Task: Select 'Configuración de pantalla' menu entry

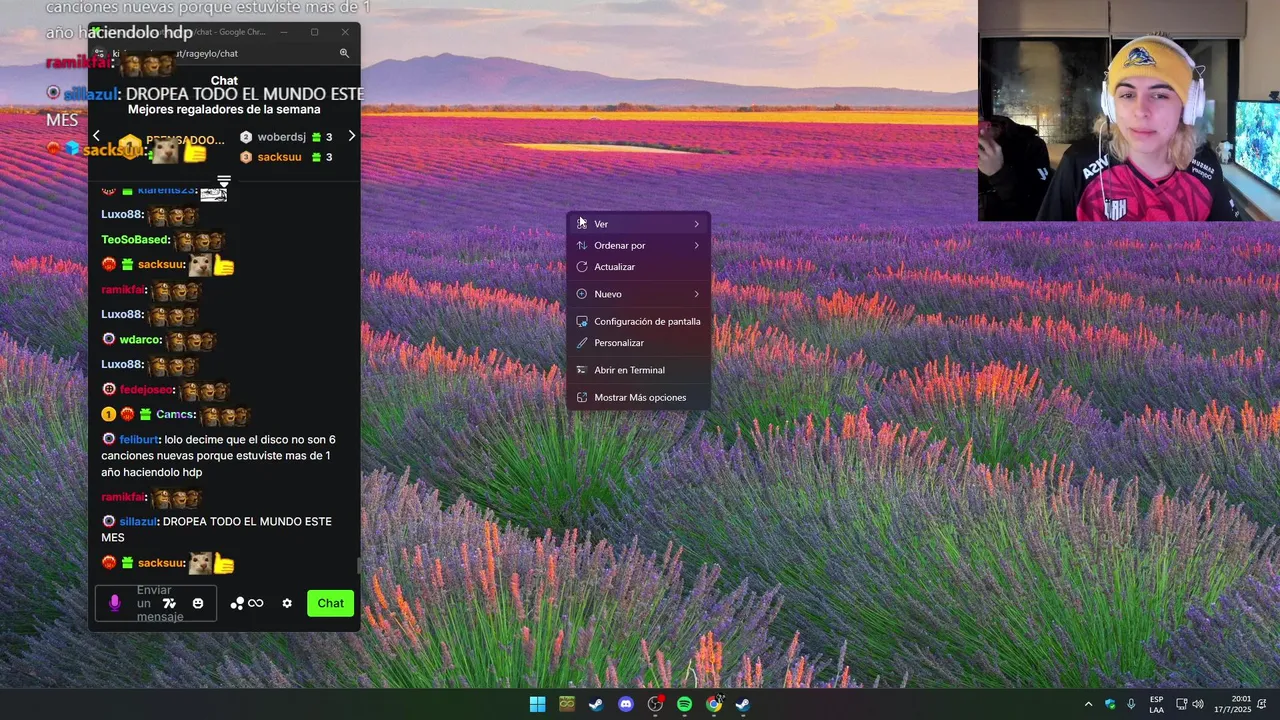Action: [x=638, y=321]
